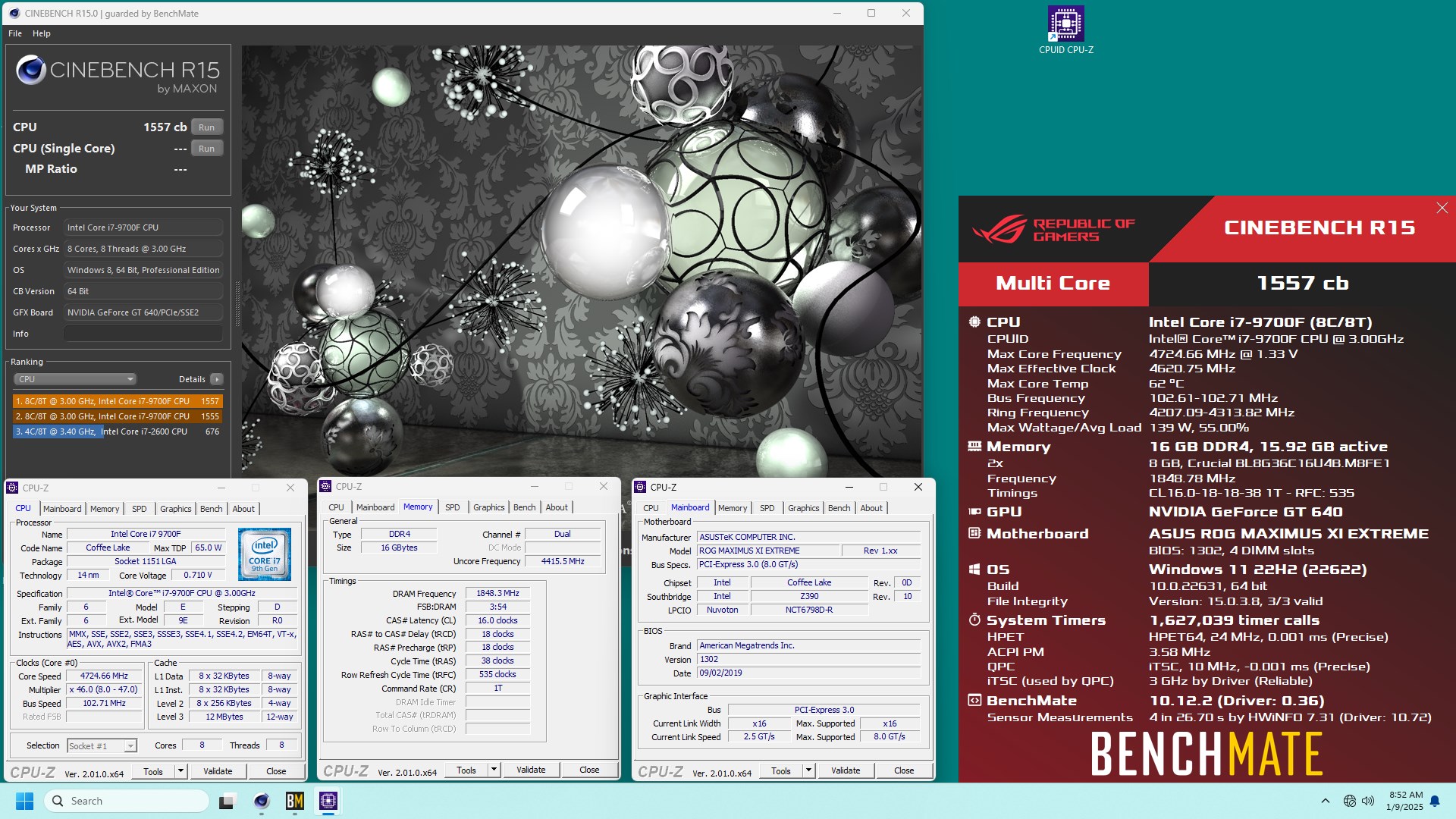Toggle ranking Details arrow button
Image resolution: width=1456 pixels, height=819 pixels.
coord(216,379)
